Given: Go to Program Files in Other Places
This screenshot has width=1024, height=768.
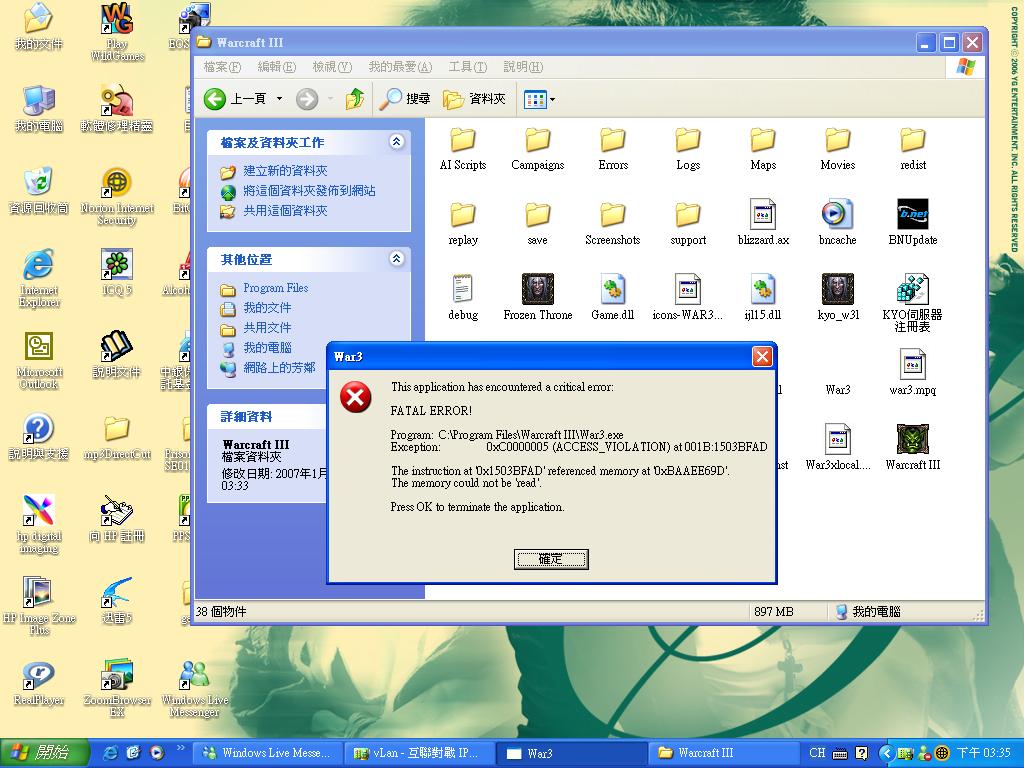Looking at the screenshot, I should 276,288.
